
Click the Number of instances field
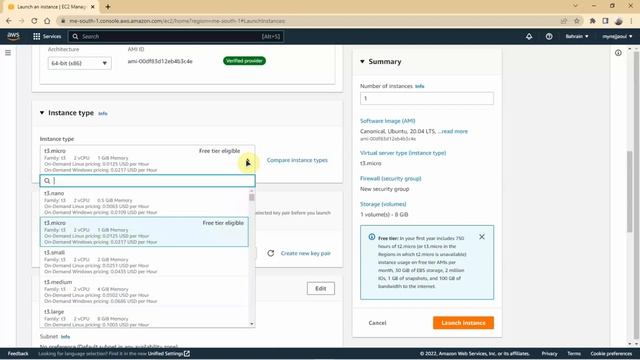click(427, 98)
